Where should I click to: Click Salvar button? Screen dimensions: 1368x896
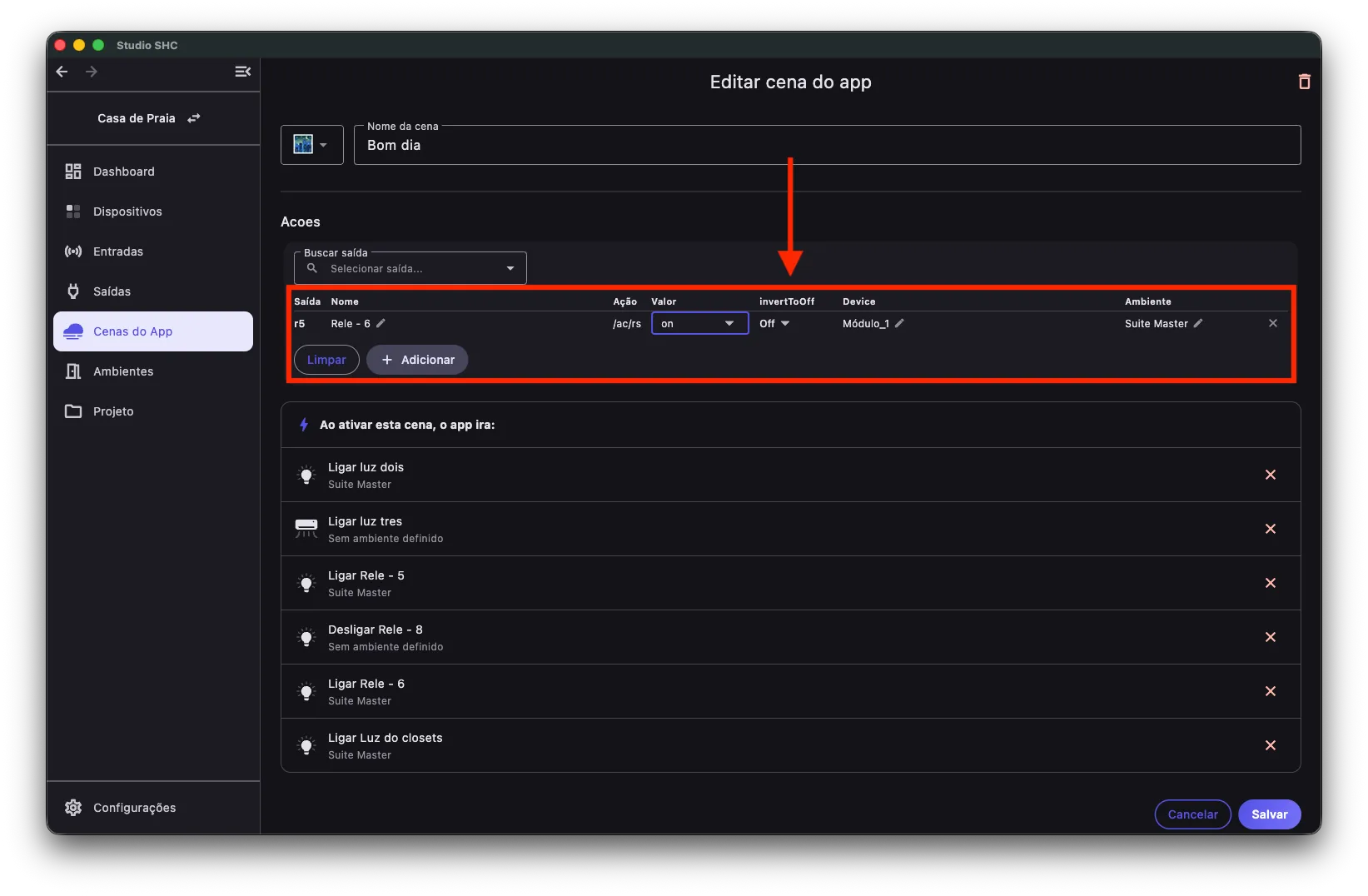1270,814
